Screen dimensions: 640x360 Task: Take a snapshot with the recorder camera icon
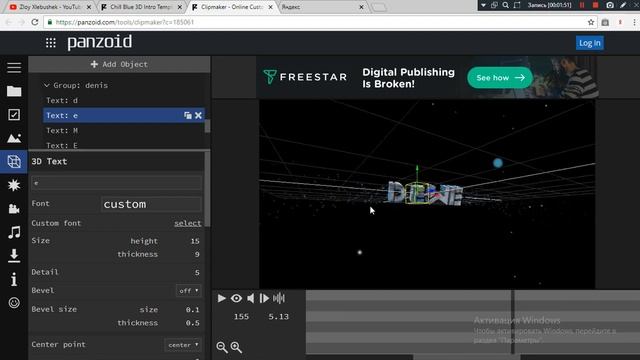click(610, 5)
